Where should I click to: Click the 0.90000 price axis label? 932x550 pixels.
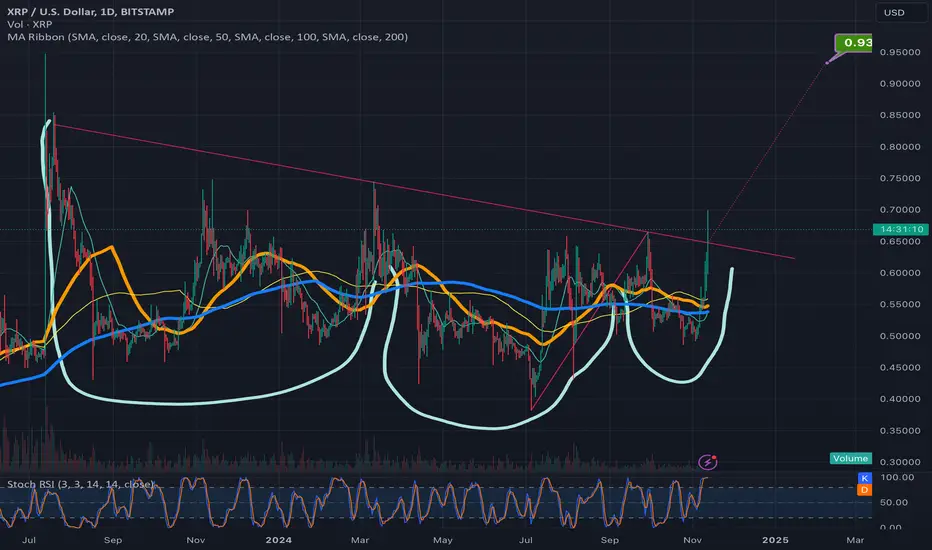[x=900, y=84]
